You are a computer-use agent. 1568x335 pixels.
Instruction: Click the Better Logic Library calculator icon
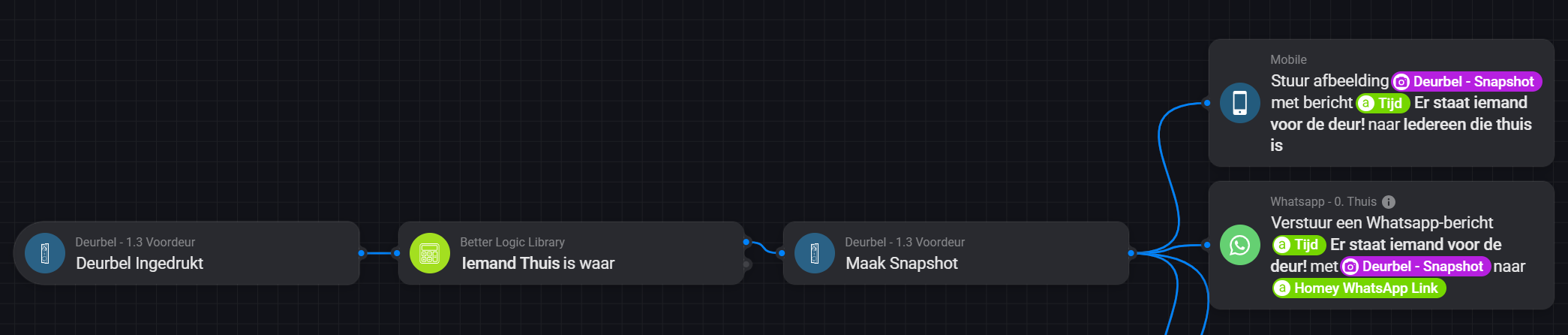point(430,253)
